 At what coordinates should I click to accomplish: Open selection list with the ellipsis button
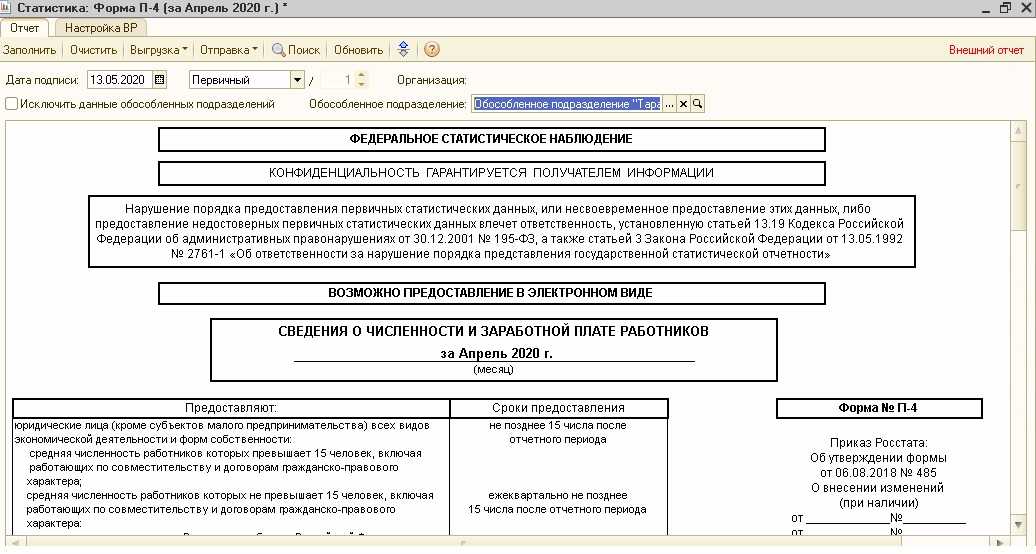click(x=669, y=104)
